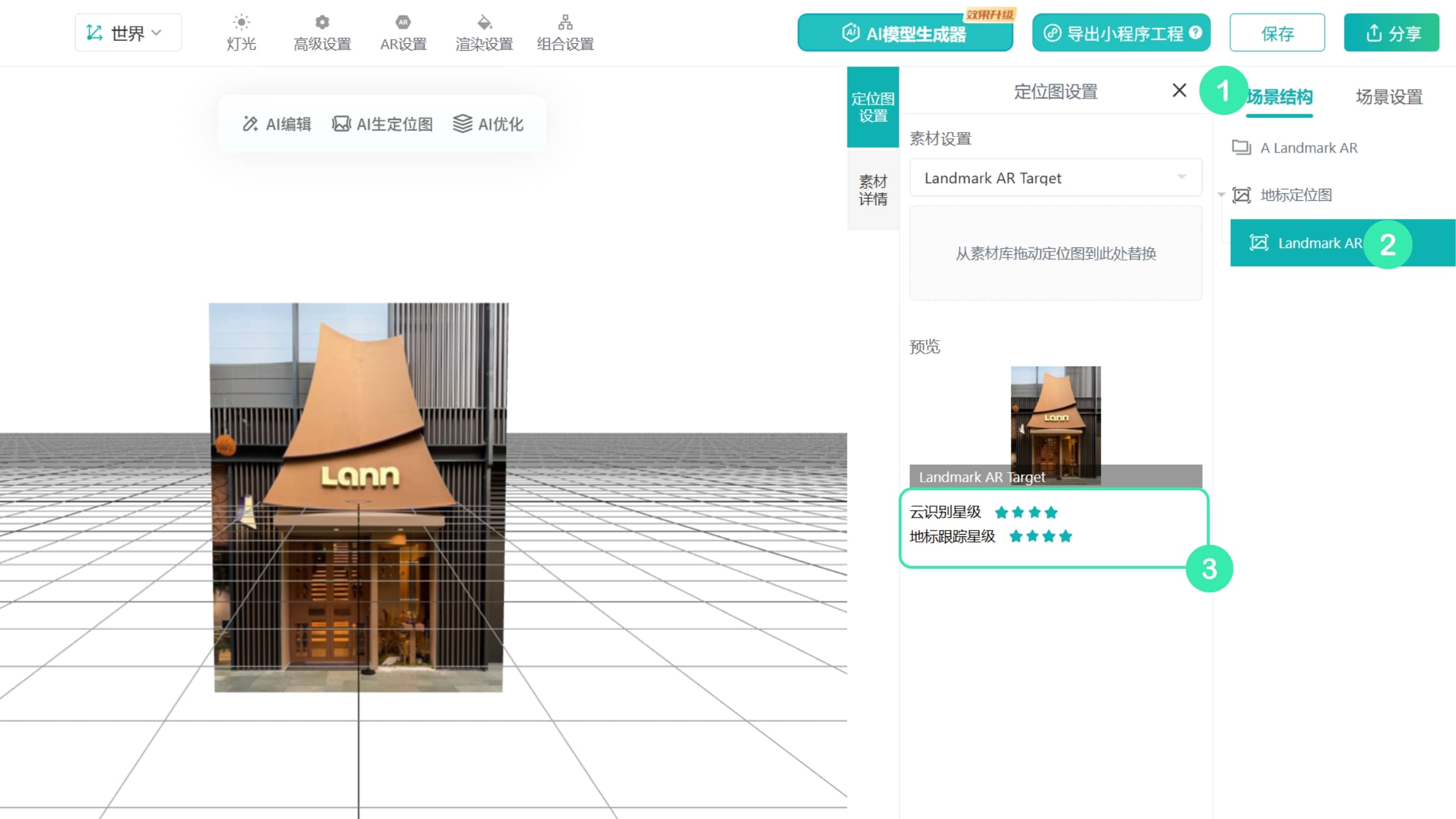Click the 从素材库拖动定位图到此处替换 drop area
The height and width of the screenshot is (819, 1456).
1056,253
